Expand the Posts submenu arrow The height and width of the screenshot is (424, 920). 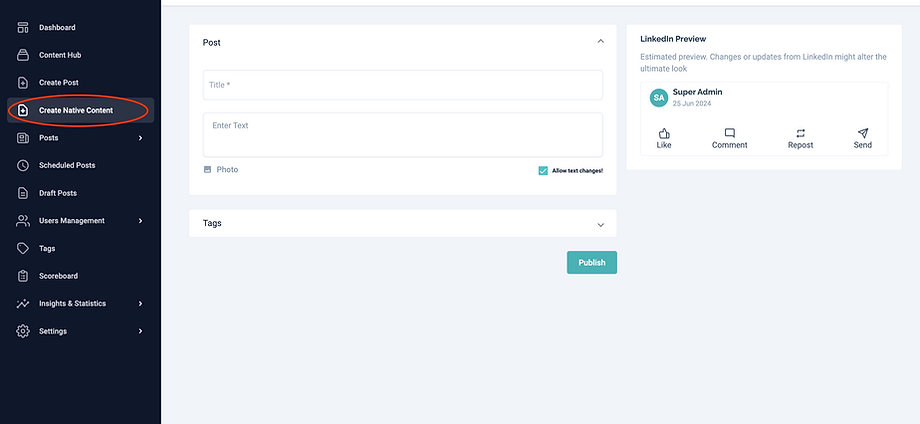click(x=140, y=138)
